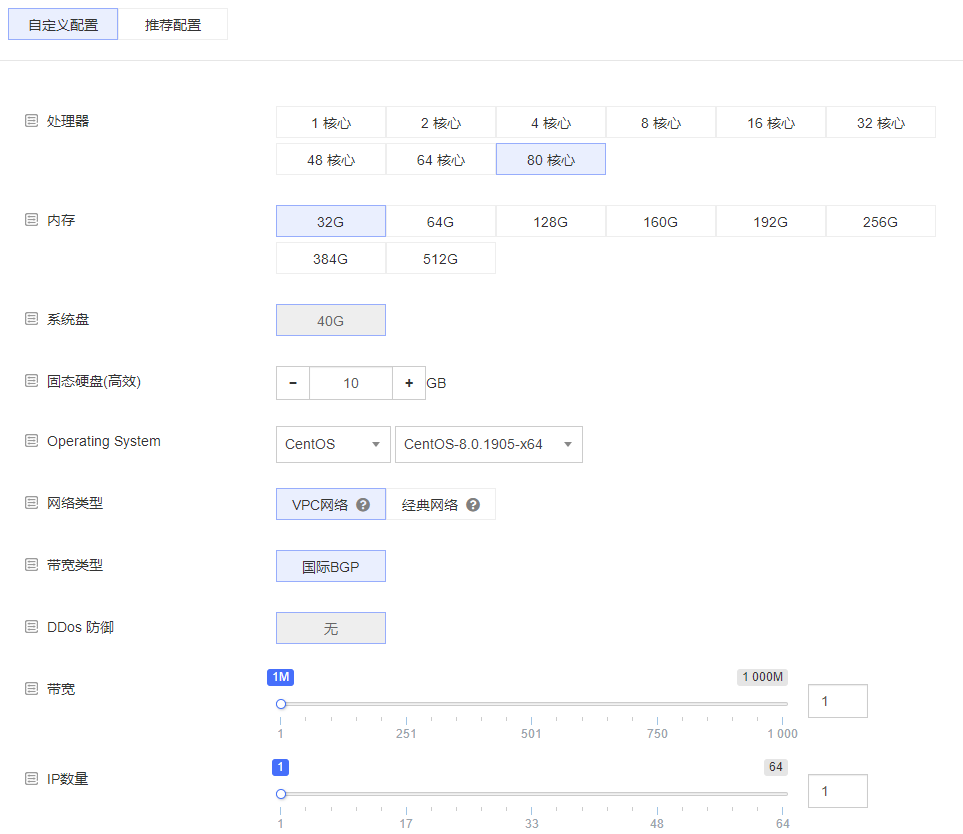Switch network type to 经典网络
The height and width of the screenshot is (834, 963).
(x=440, y=503)
